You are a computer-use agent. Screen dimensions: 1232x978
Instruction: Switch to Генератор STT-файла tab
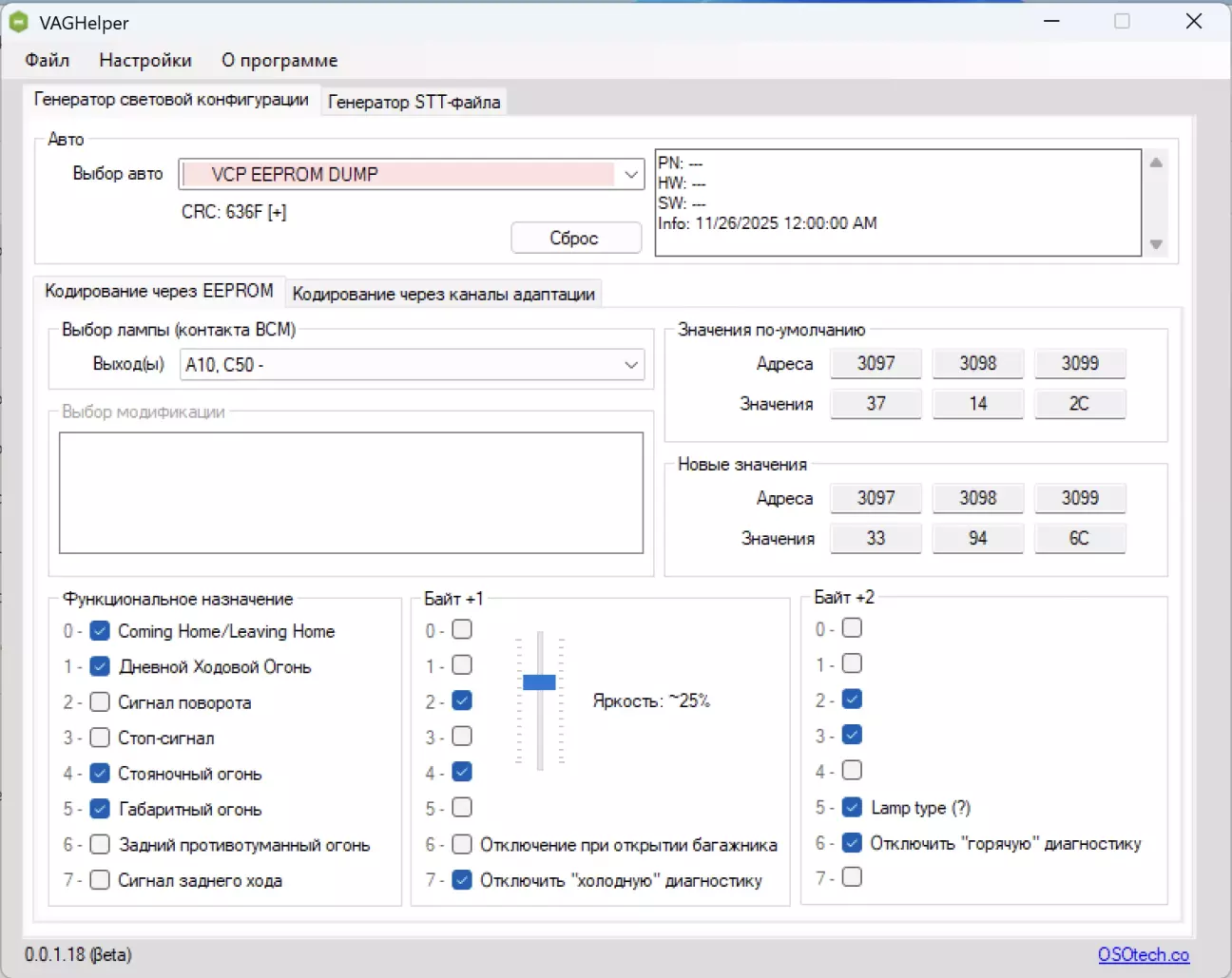414,102
